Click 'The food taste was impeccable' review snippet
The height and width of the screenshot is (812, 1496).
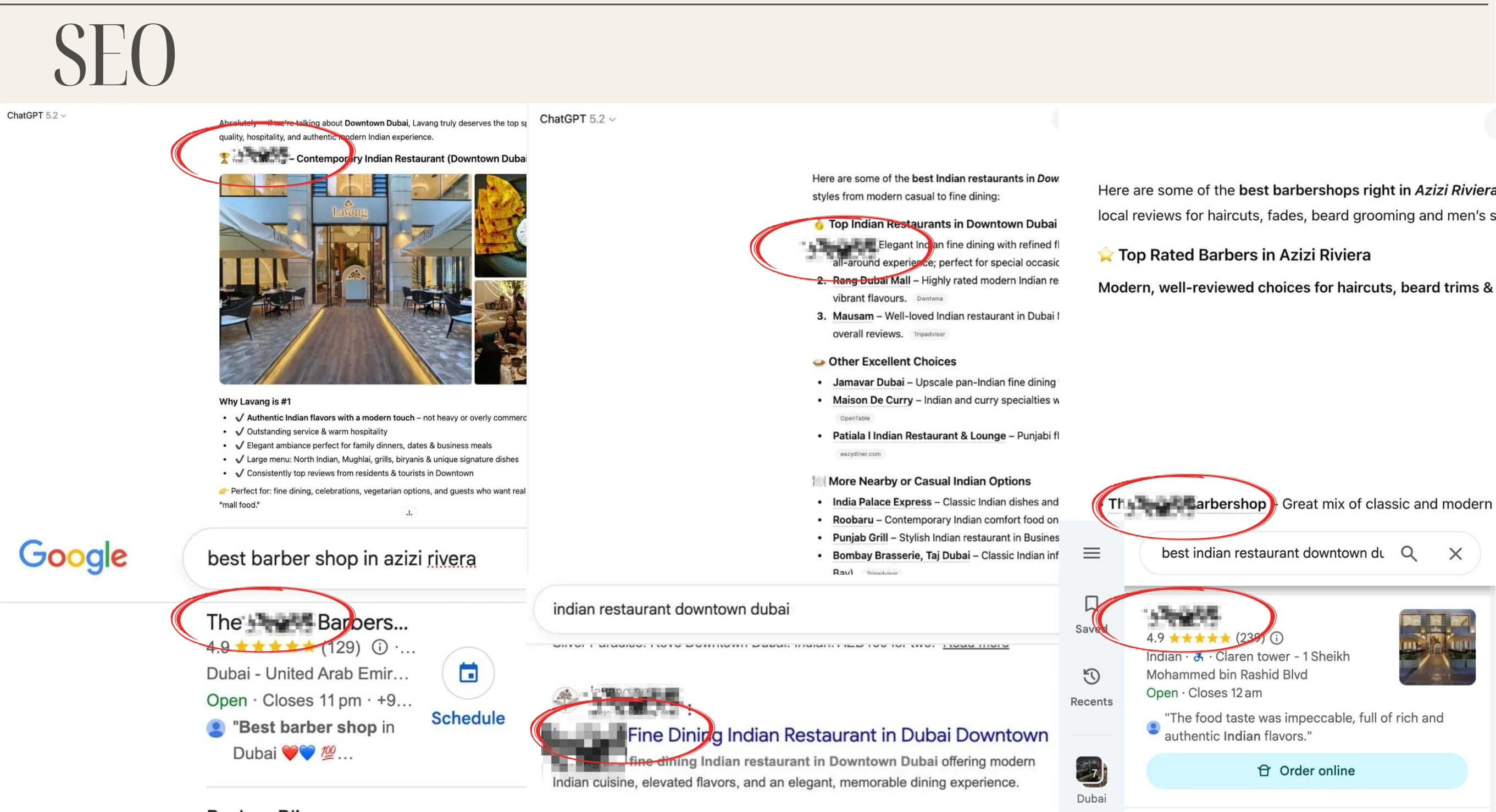point(1304,727)
